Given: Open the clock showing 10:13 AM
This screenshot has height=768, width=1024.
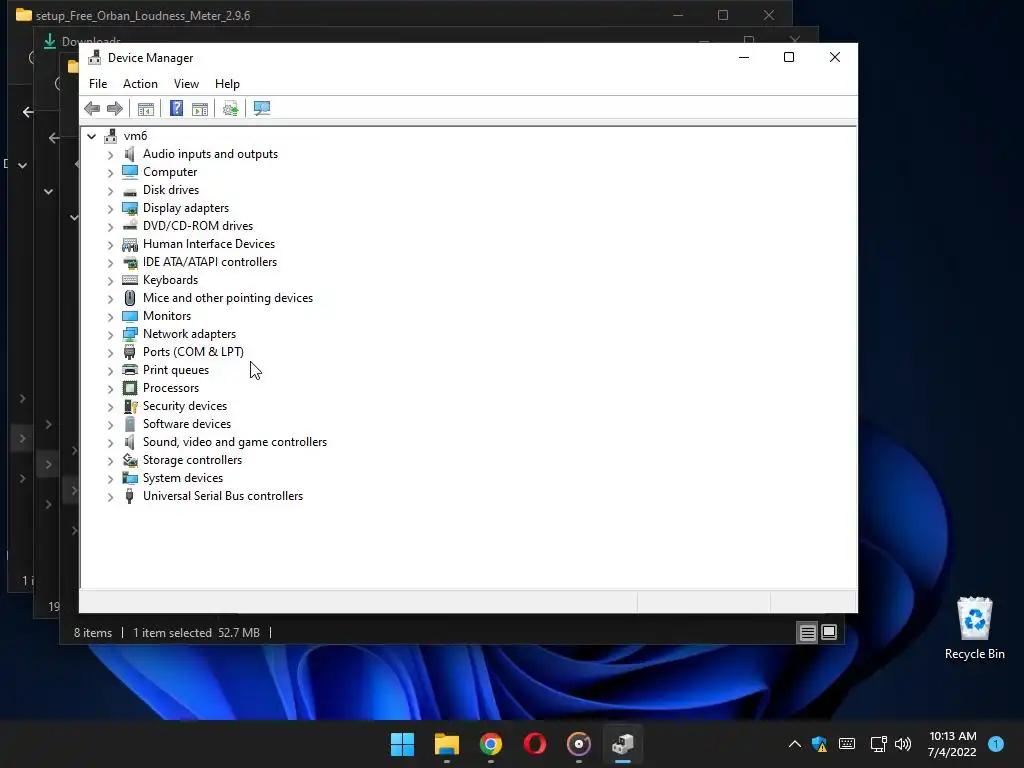Looking at the screenshot, I should click(952, 744).
